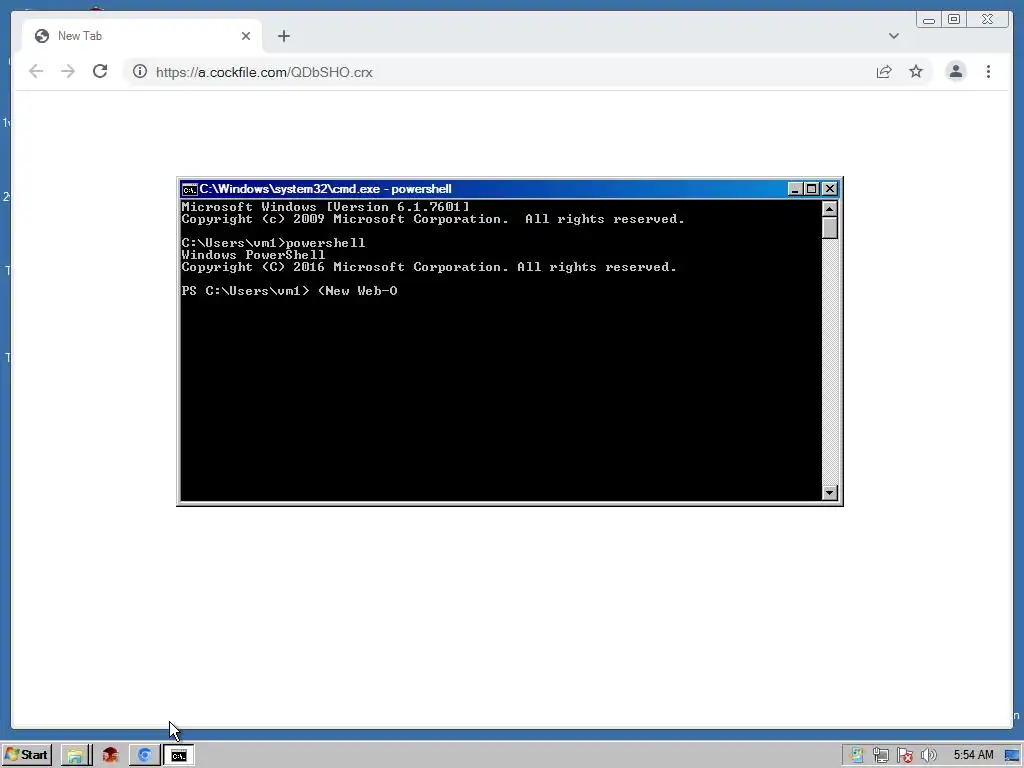Image resolution: width=1024 pixels, height=768 pixels.
Task: Minimize the cmd.exe powershell window
Action: click(x=795, y=189)
